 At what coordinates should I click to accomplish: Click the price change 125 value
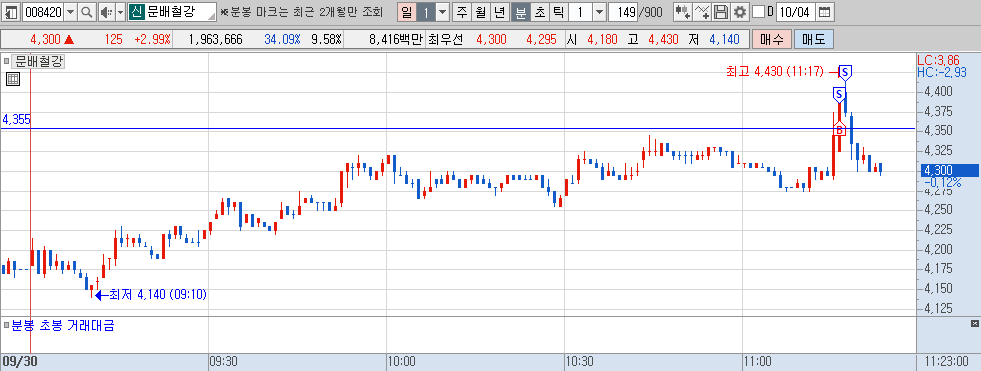113,39
